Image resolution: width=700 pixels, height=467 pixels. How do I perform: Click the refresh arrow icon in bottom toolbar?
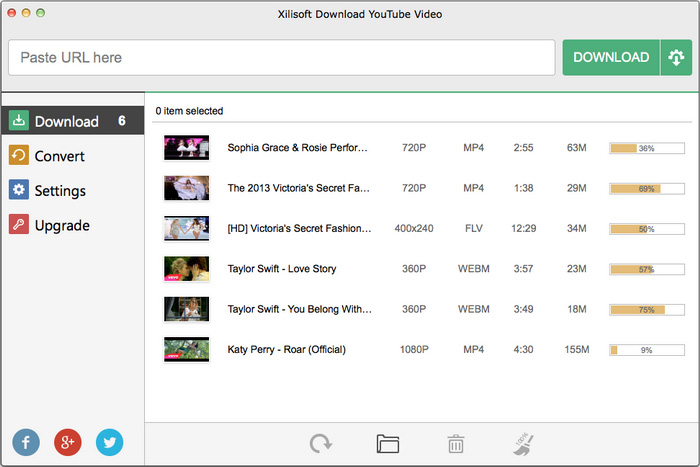321,444
